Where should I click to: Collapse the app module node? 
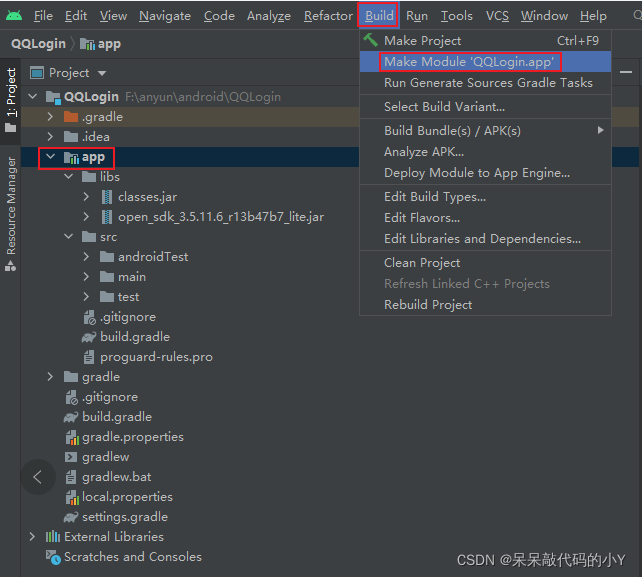50,156
